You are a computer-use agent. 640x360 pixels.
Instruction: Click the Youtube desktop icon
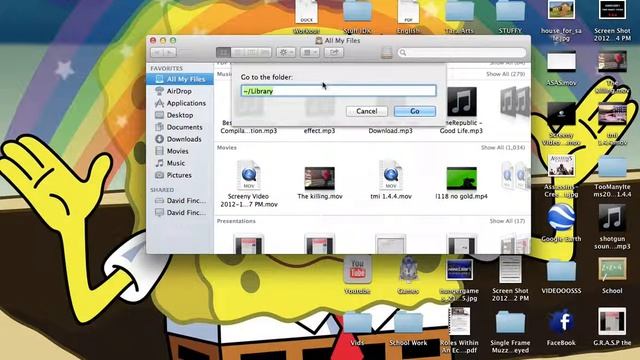pyautogui.click(x=357, y=275)
